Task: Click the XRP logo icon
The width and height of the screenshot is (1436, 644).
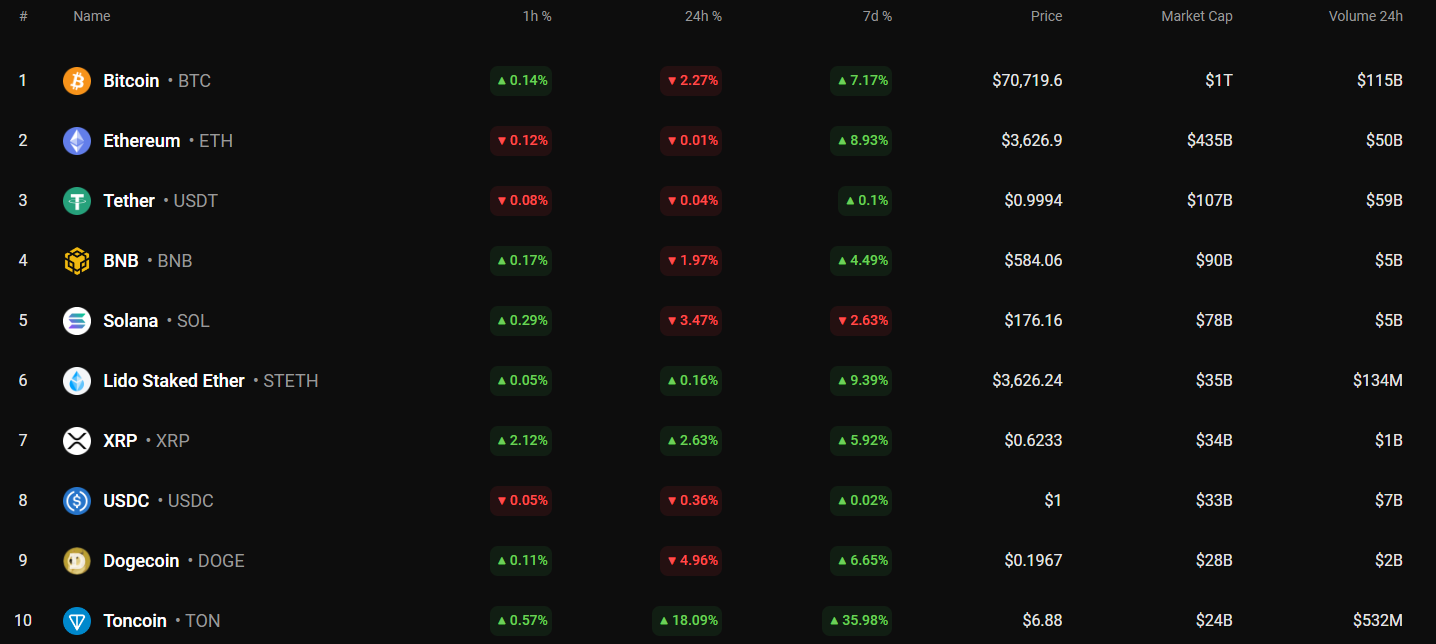Action: (77, 441)
